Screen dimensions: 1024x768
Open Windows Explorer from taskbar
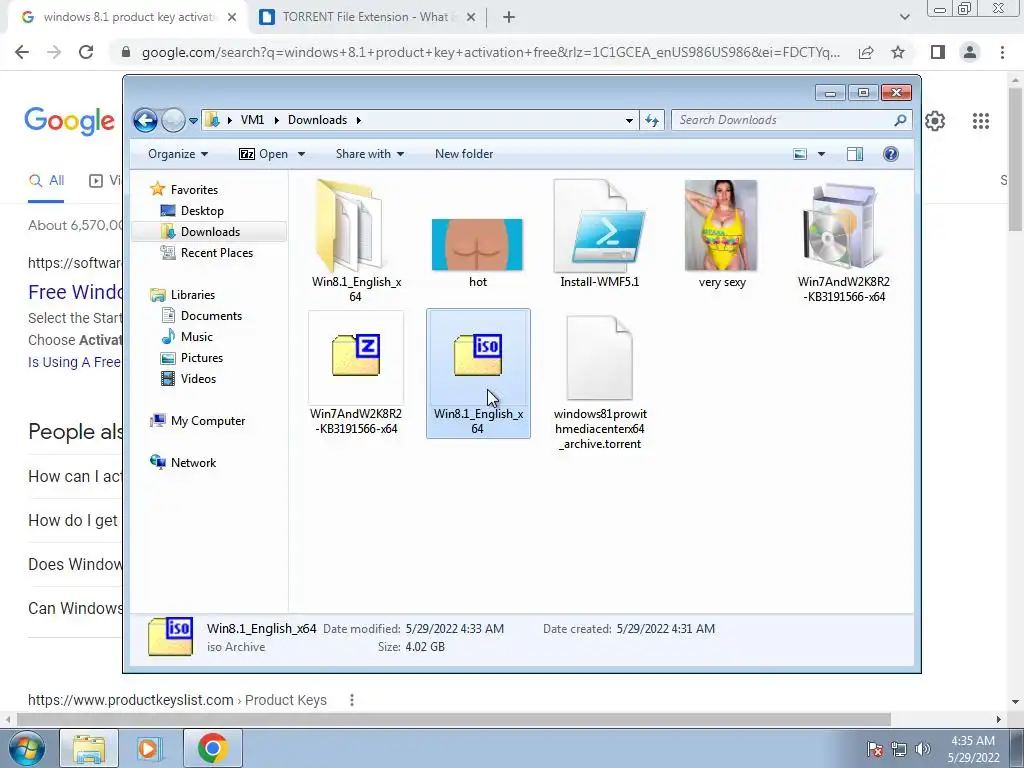(x=89, y=748)
